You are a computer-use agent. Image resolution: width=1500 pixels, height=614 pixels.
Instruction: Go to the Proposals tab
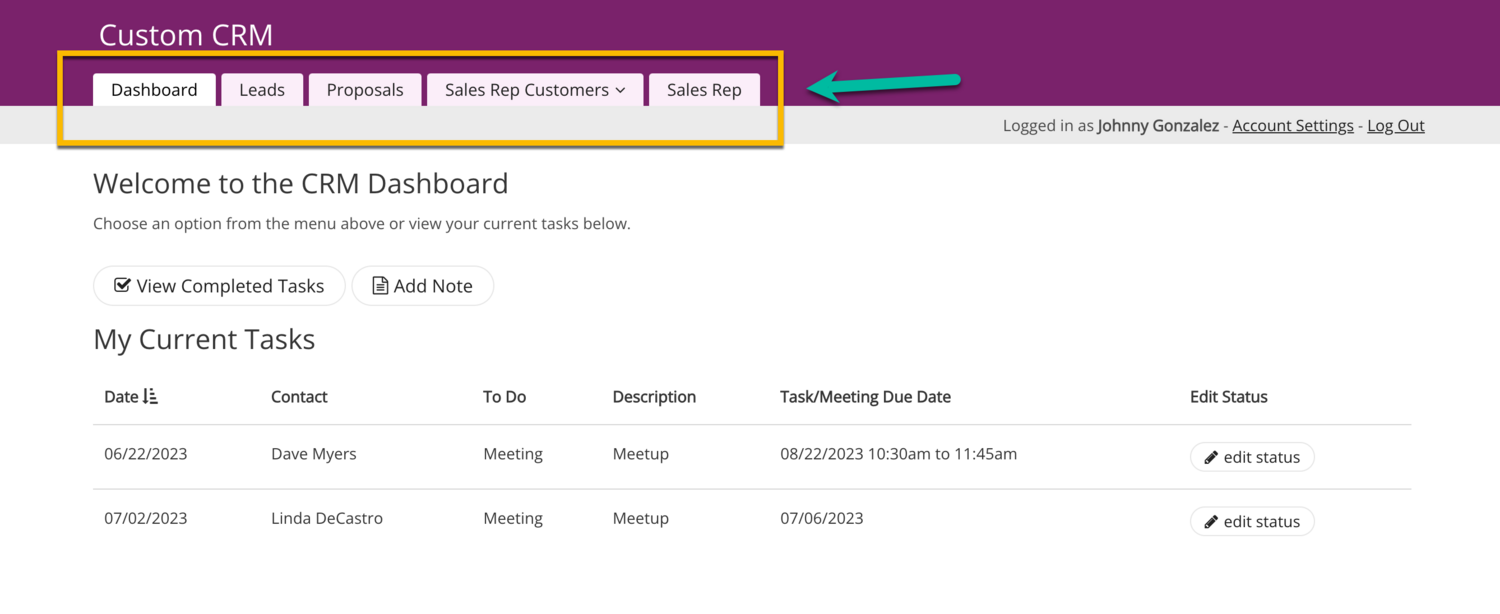(365, 90)
